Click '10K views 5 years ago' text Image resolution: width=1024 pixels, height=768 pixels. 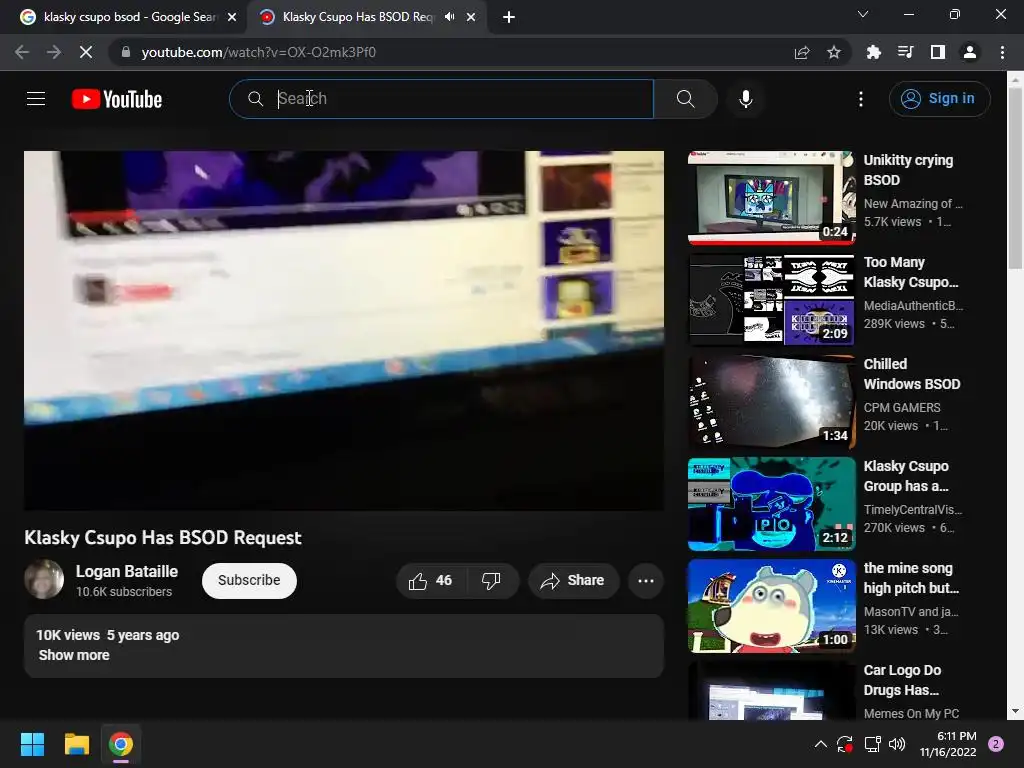(x=108, y=635)
